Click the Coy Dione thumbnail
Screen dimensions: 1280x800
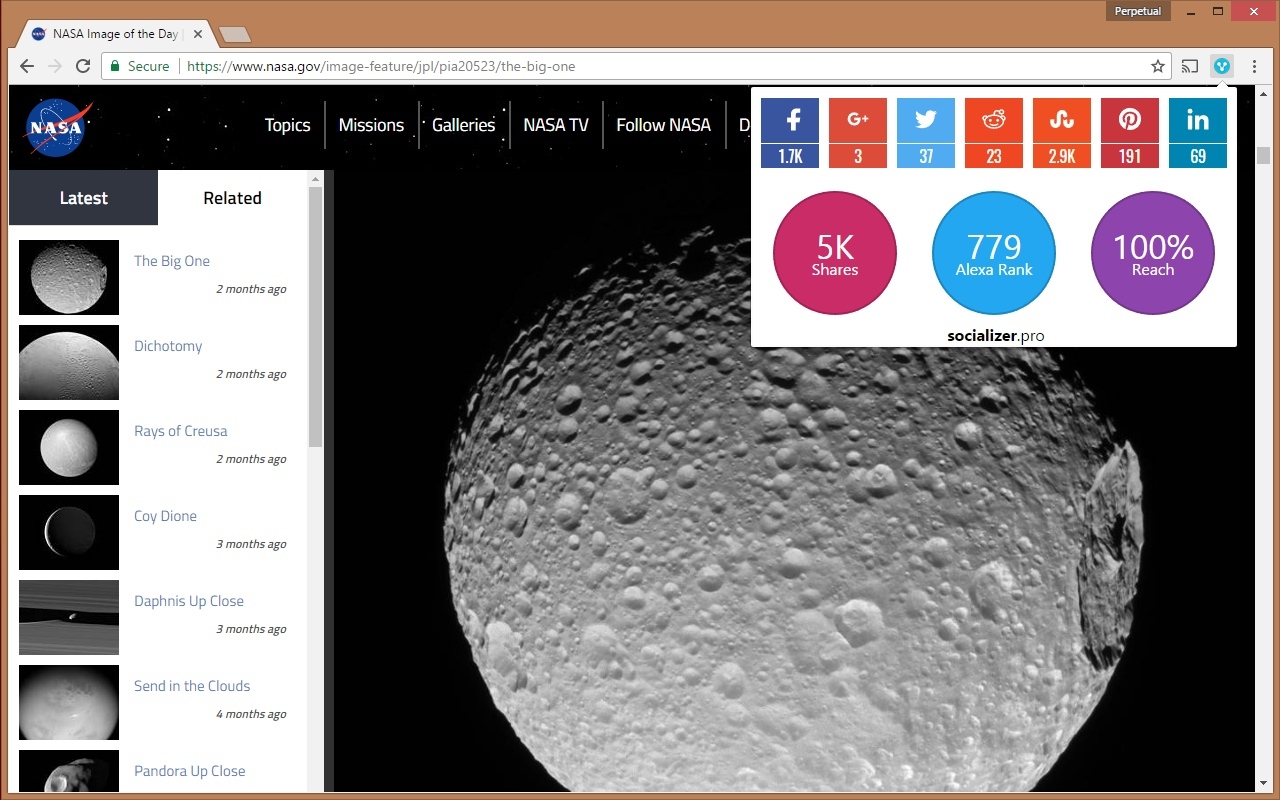69,532
